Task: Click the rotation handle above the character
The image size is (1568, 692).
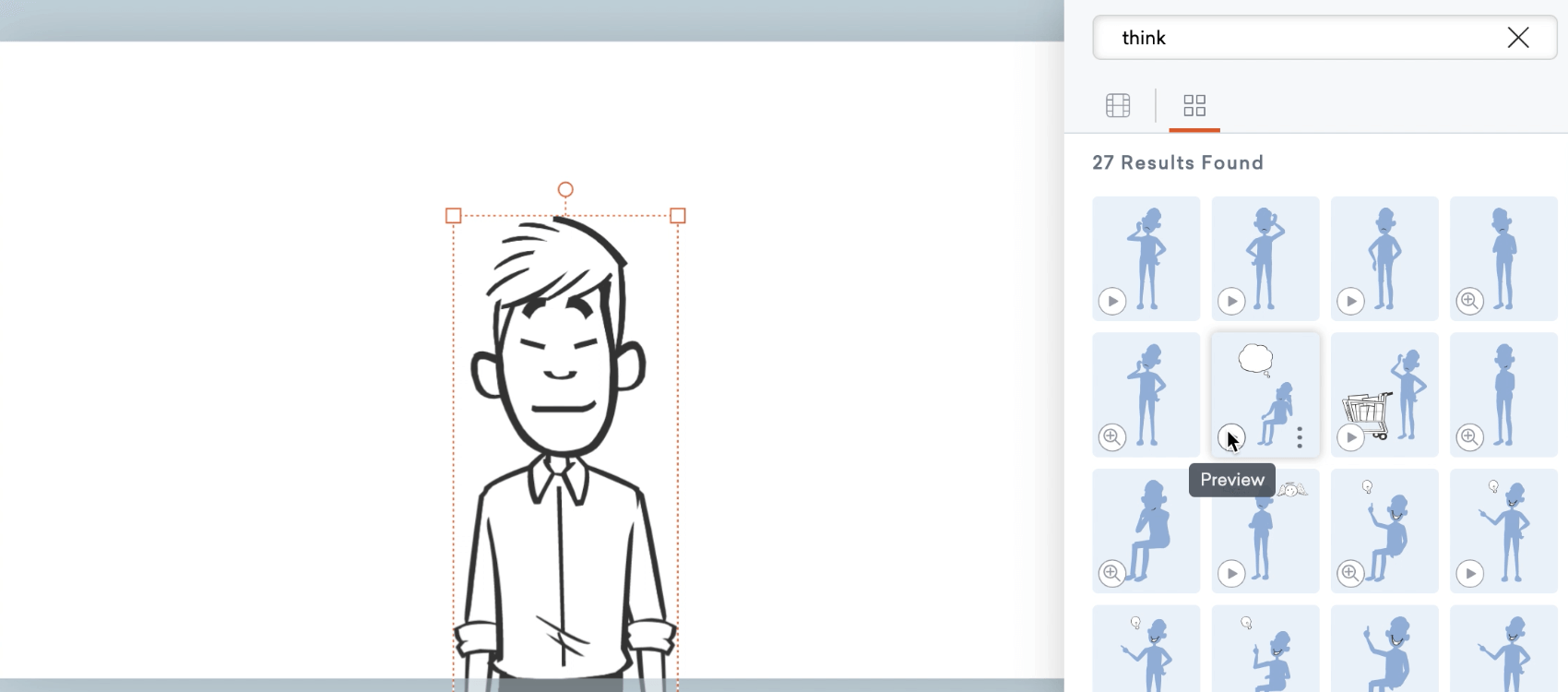Action: 565,189
